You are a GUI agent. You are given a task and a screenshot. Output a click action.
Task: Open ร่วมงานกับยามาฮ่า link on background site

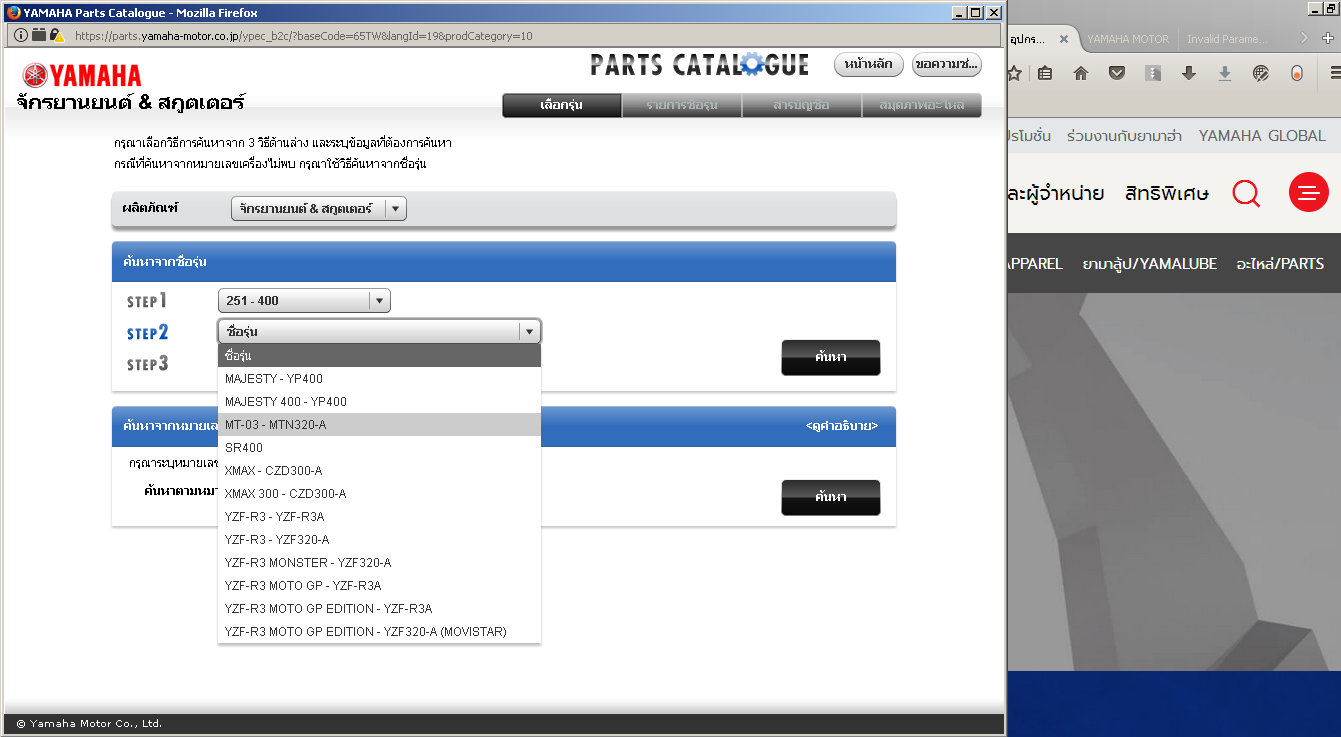click(x=1125, y=135)
